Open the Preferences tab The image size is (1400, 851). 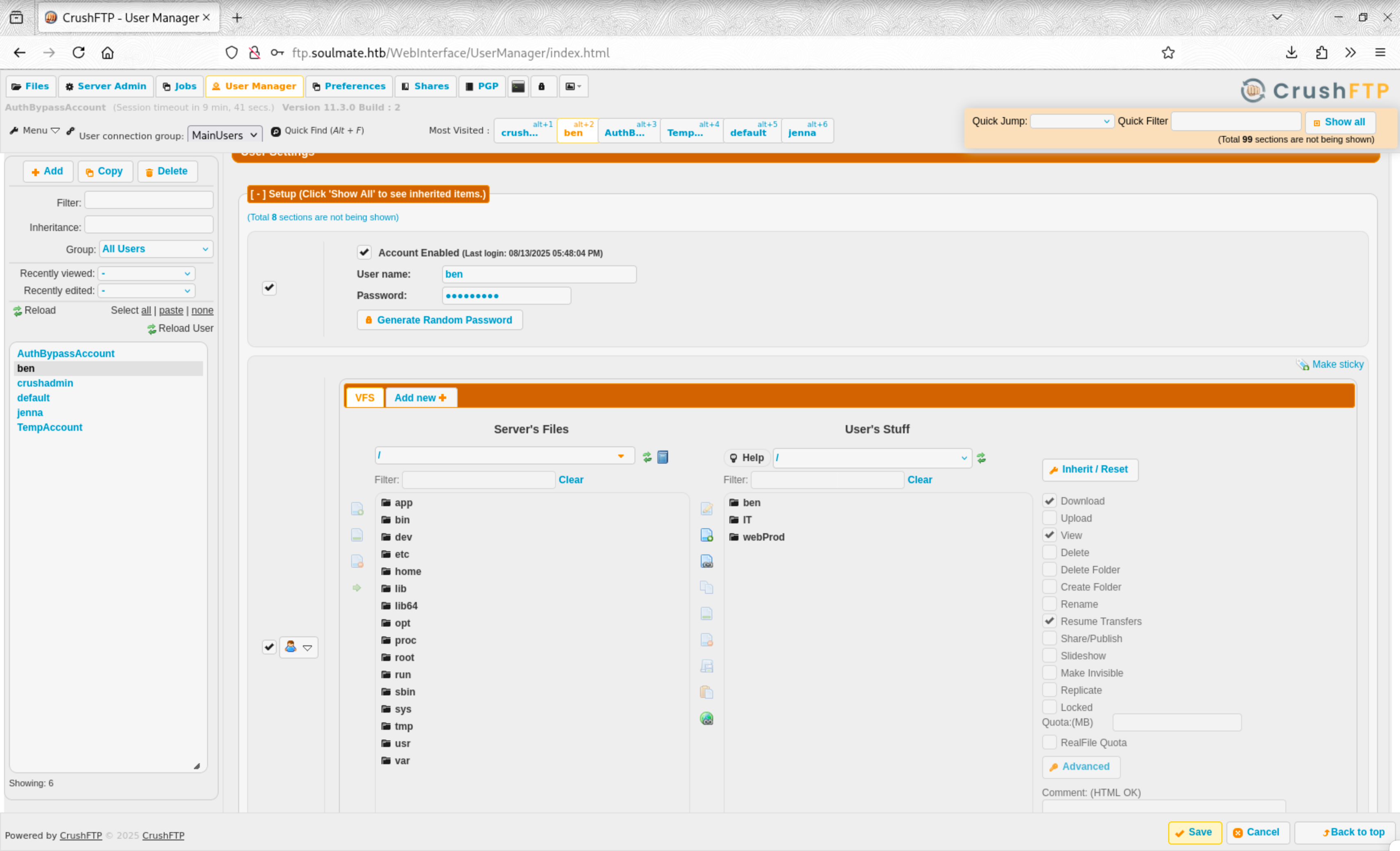pos(349,86)
